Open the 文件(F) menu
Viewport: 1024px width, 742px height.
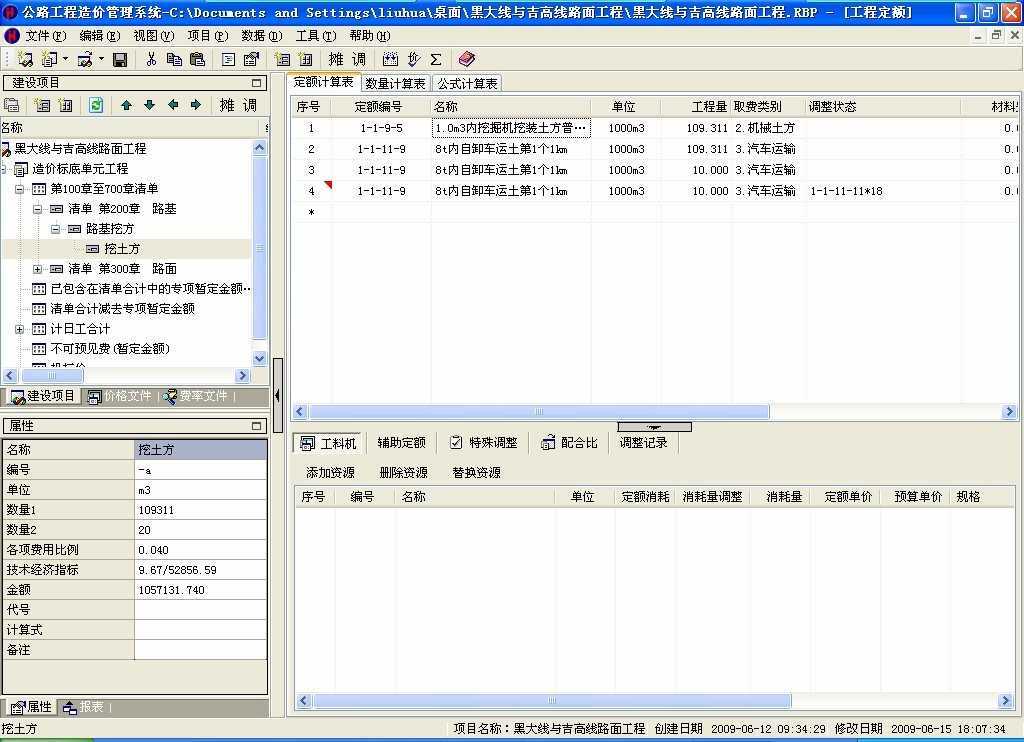46,36
